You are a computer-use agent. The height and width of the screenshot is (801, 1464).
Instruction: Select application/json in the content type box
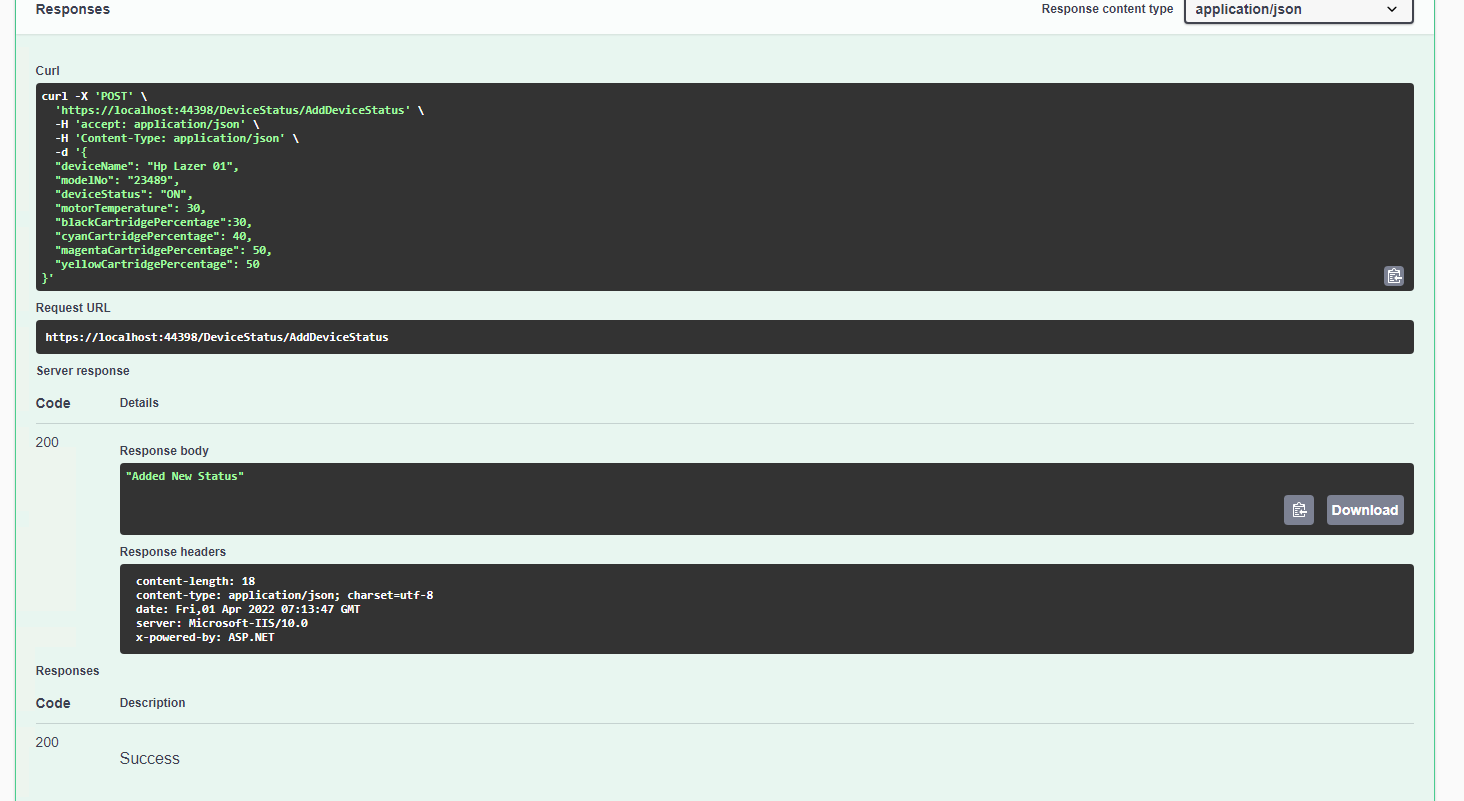[x=1297, y=10]
